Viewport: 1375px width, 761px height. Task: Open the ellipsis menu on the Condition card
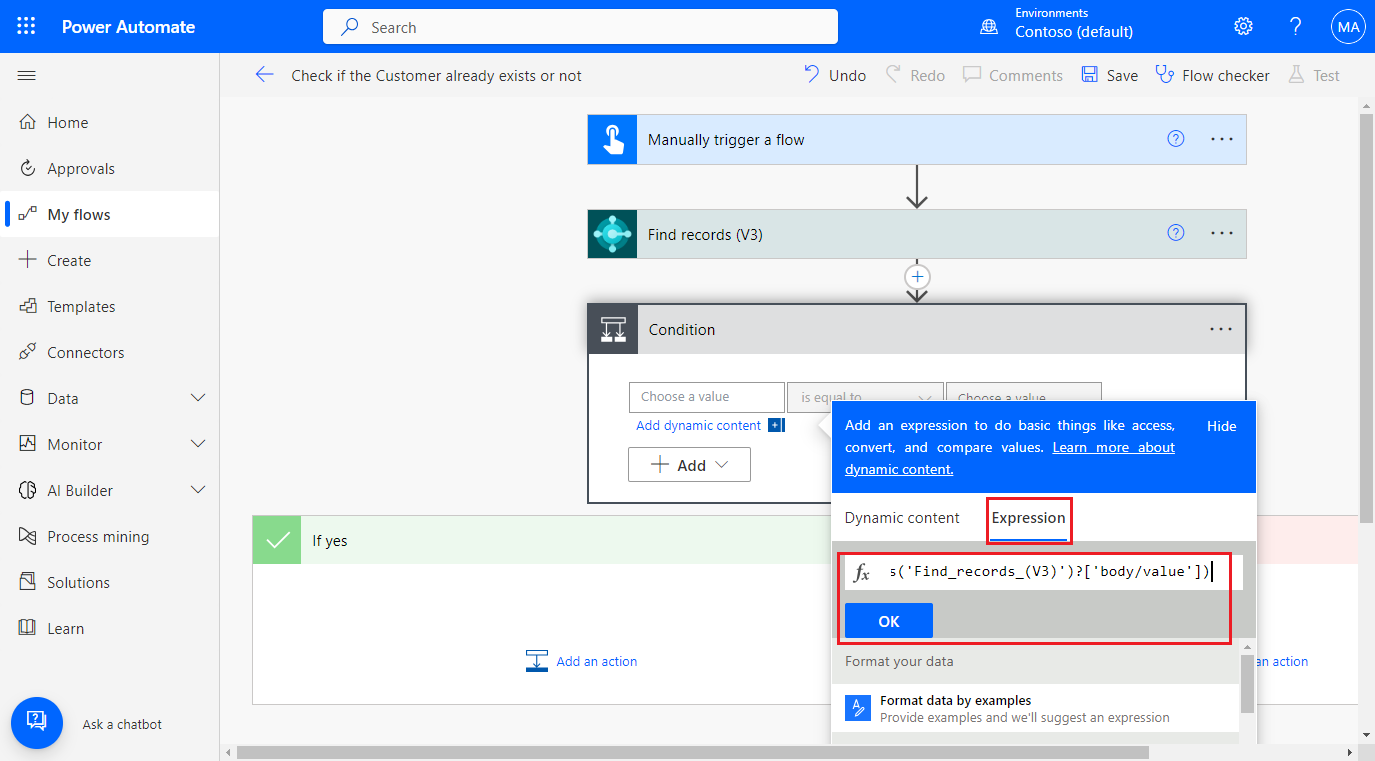coord(1220,329)
